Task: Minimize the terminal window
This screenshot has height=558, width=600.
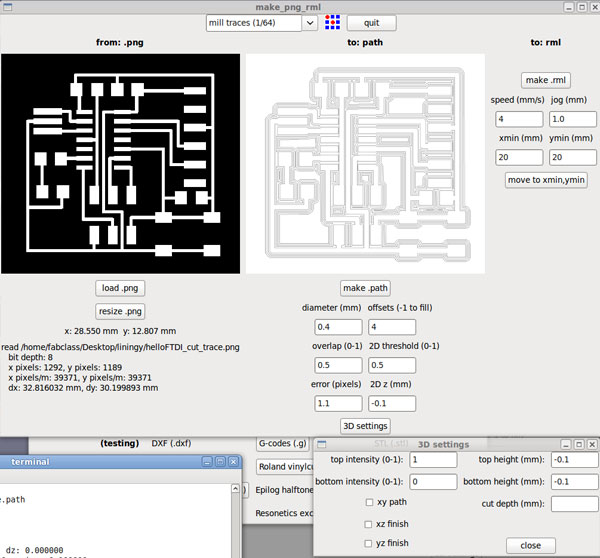Action: 207,462
